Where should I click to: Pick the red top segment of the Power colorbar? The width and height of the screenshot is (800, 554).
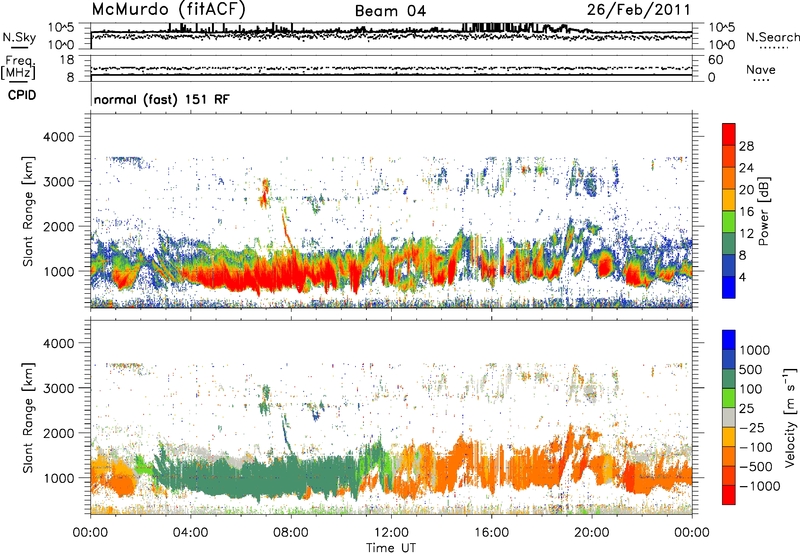click(729, 134)
